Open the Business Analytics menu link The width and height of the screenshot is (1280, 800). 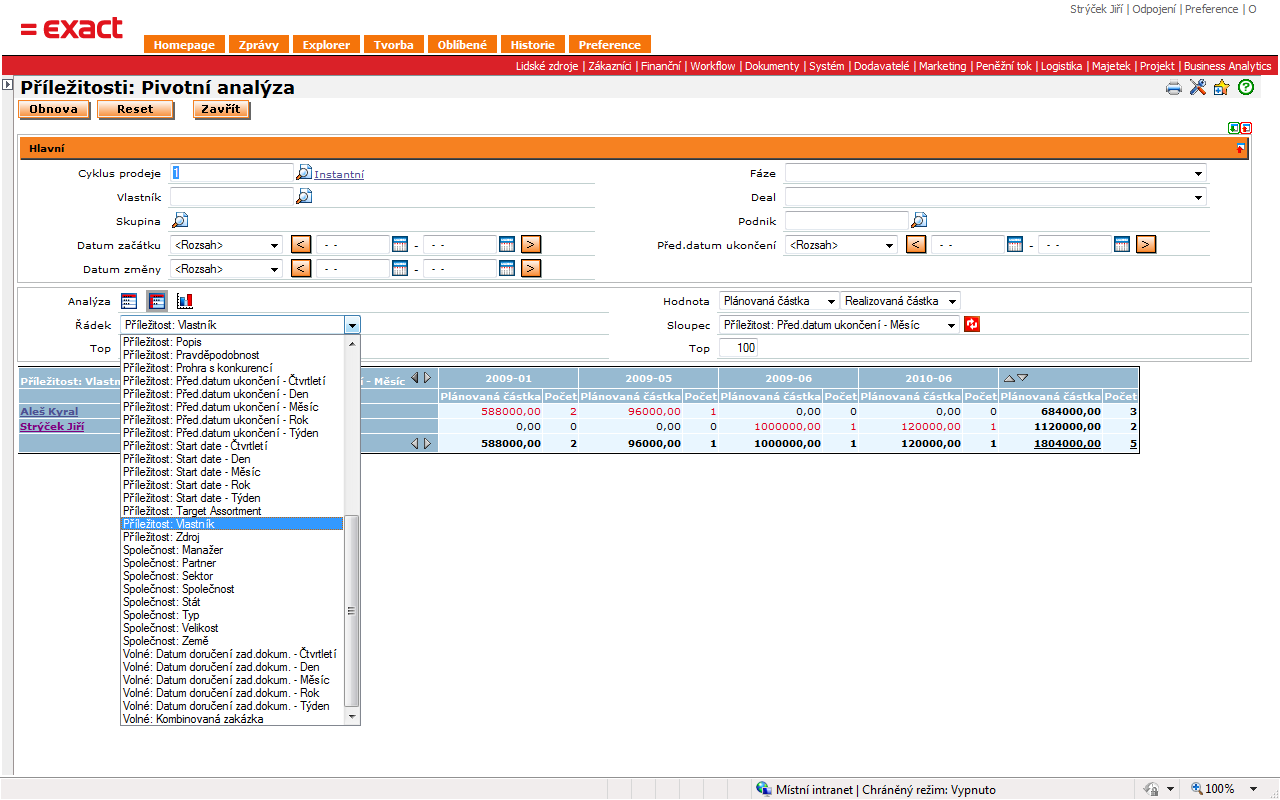click(1228, 66)
